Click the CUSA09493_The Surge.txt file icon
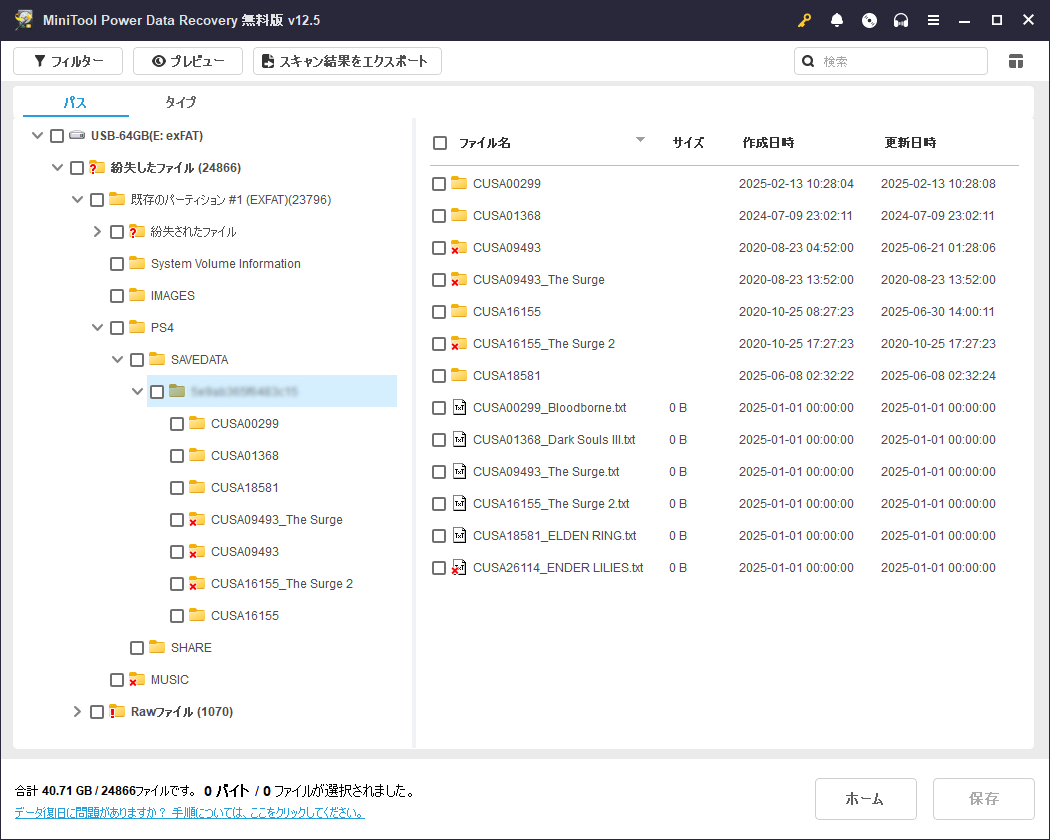Screen dimensions: 1050x840 (459, 472)
